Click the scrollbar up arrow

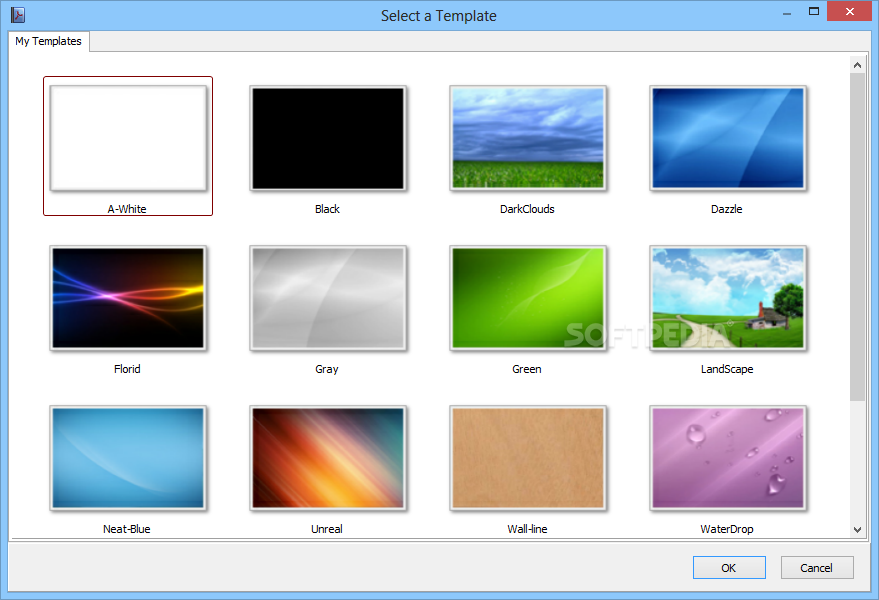[857, 65]
